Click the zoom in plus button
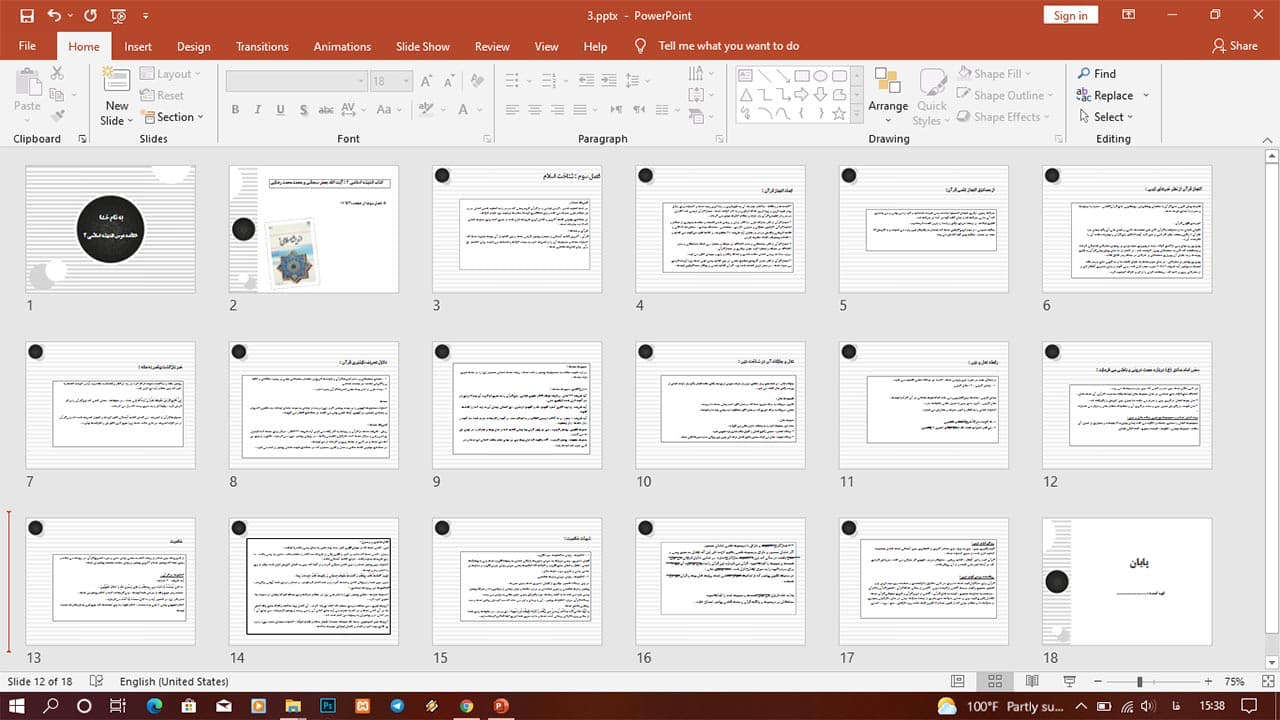Image resolution: width=1280 pixels, height=720 pixels. point(1208,681)
